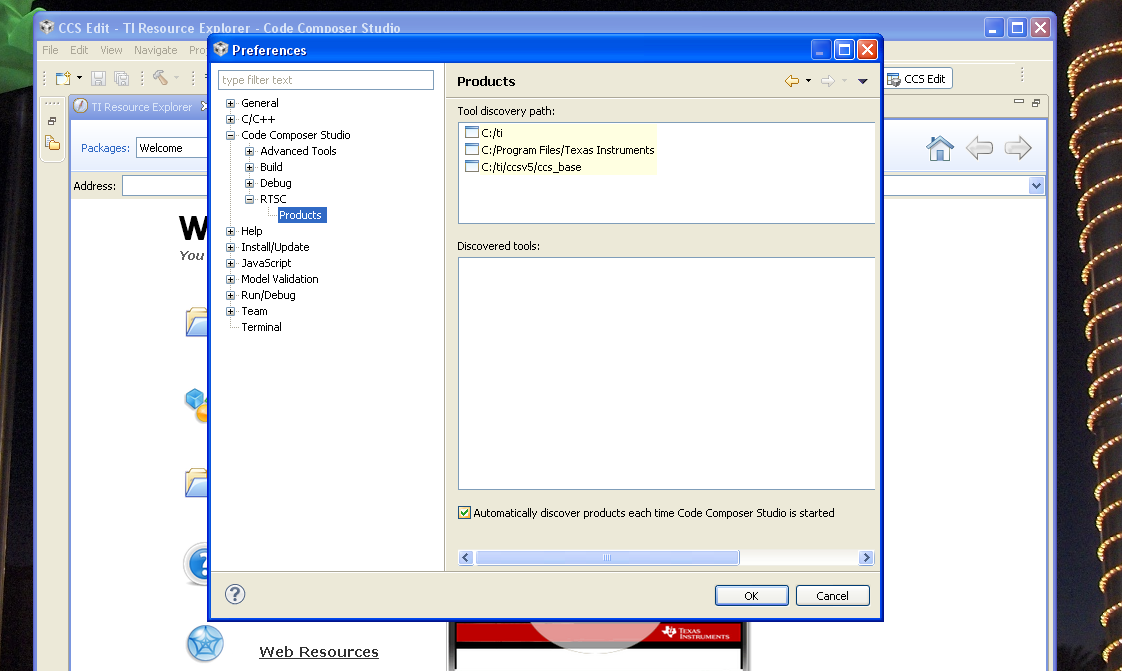Open the Navigate menu
1122x671 pixels.
click(x=155, y=50)
